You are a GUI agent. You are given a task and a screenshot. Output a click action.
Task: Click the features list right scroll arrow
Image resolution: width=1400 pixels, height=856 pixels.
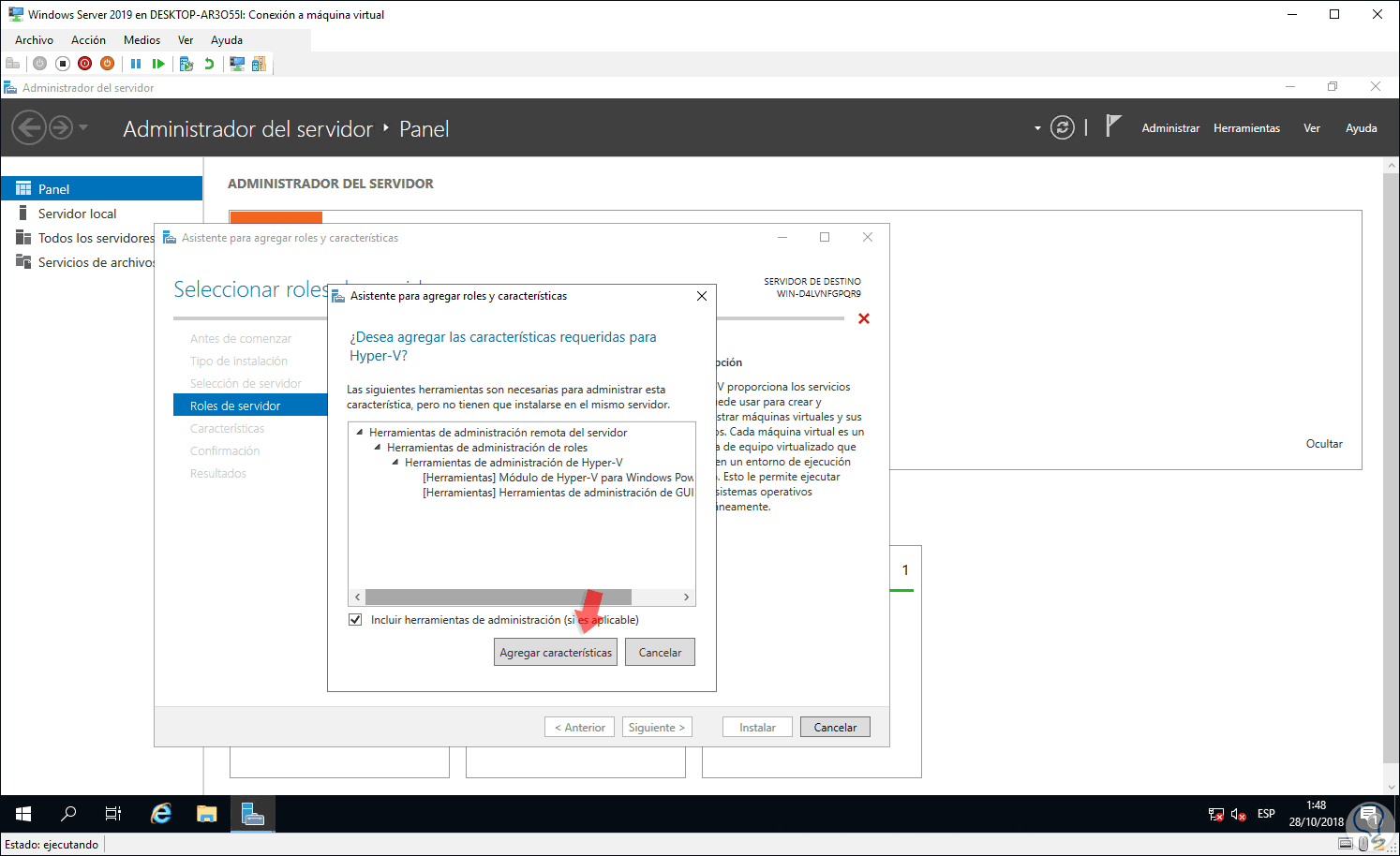click(x=687, y=597)
